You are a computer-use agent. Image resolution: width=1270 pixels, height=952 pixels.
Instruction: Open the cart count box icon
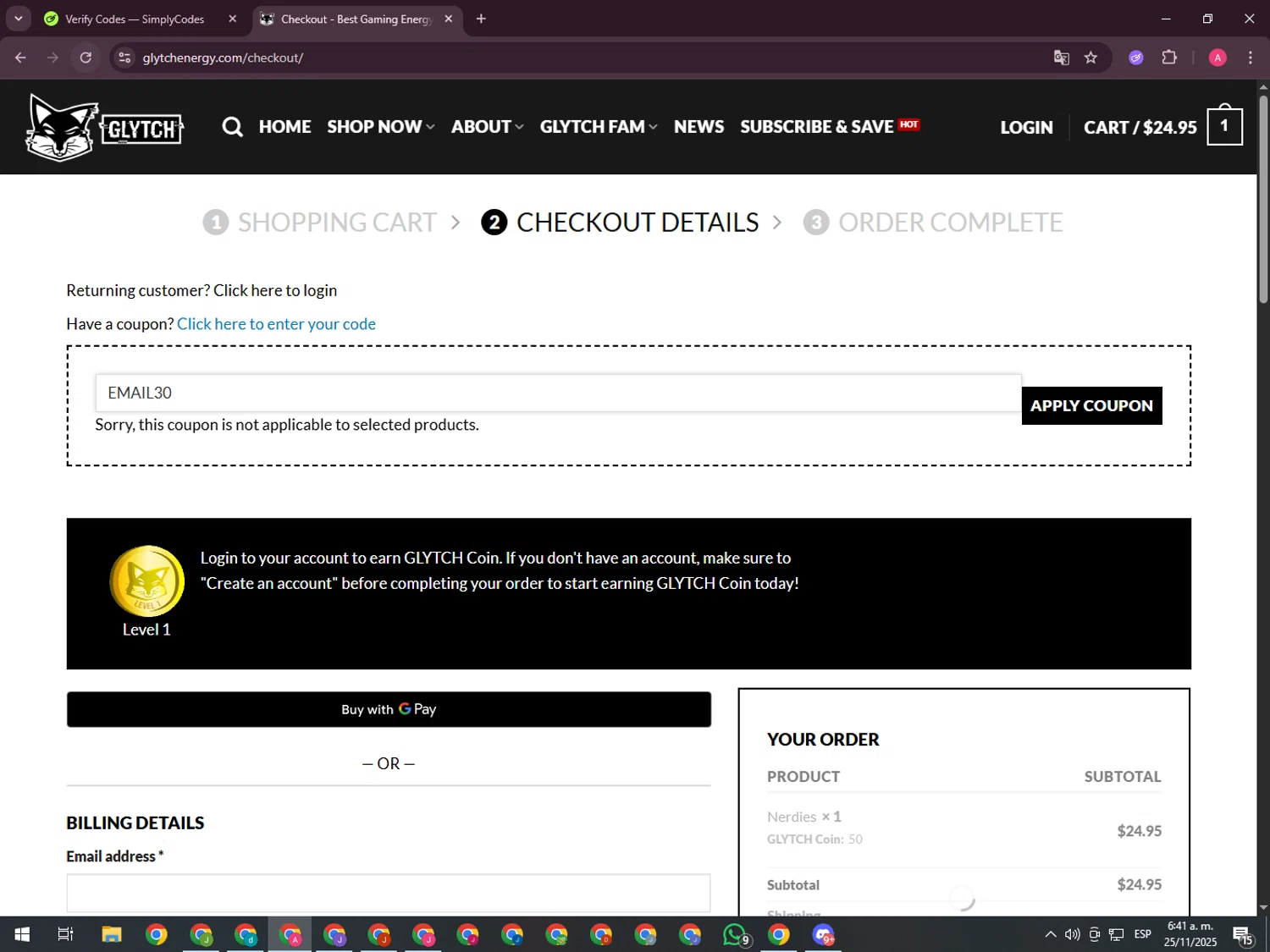1224,126
